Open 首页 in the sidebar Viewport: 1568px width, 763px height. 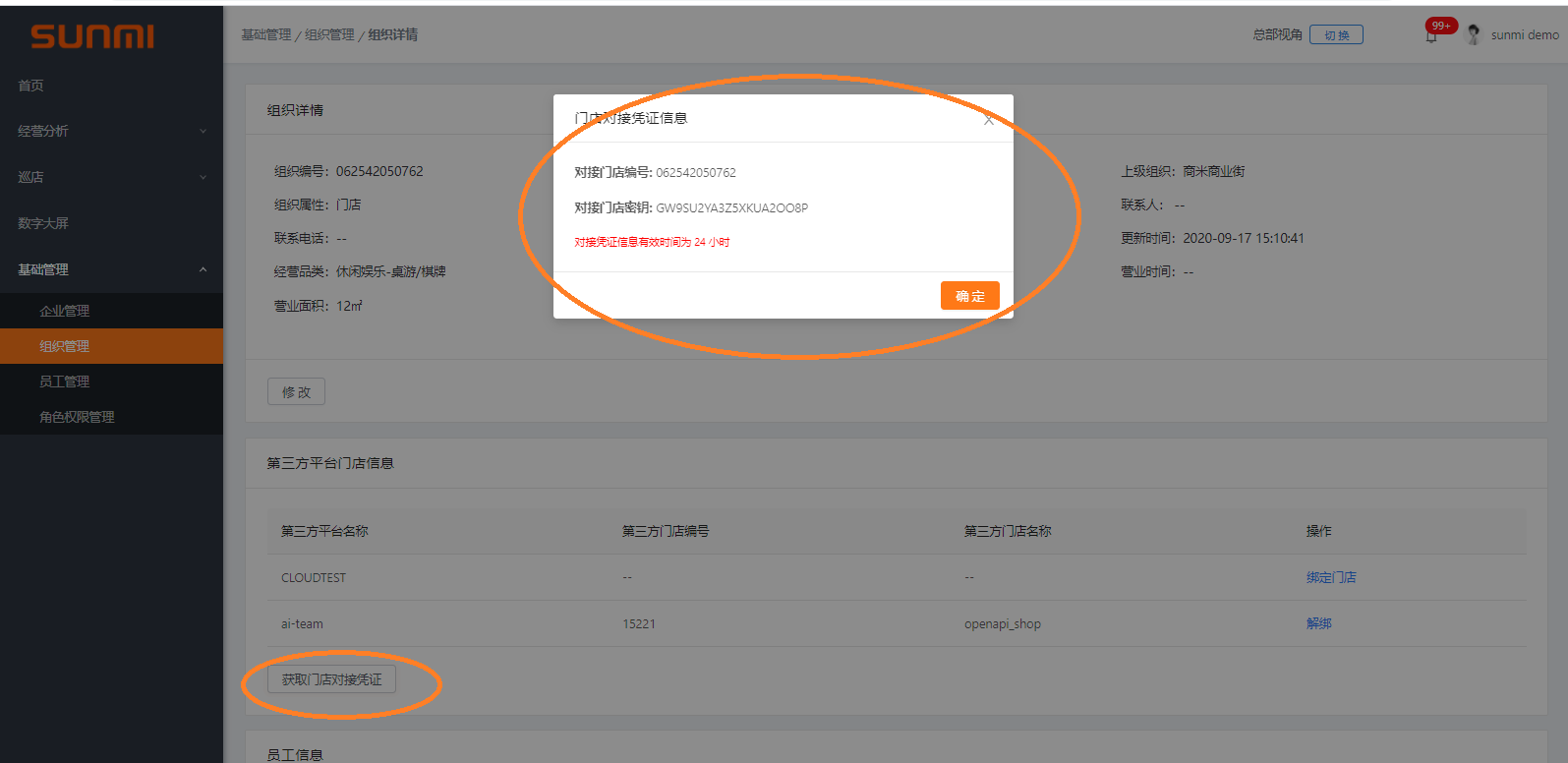(x=30, y=86)
